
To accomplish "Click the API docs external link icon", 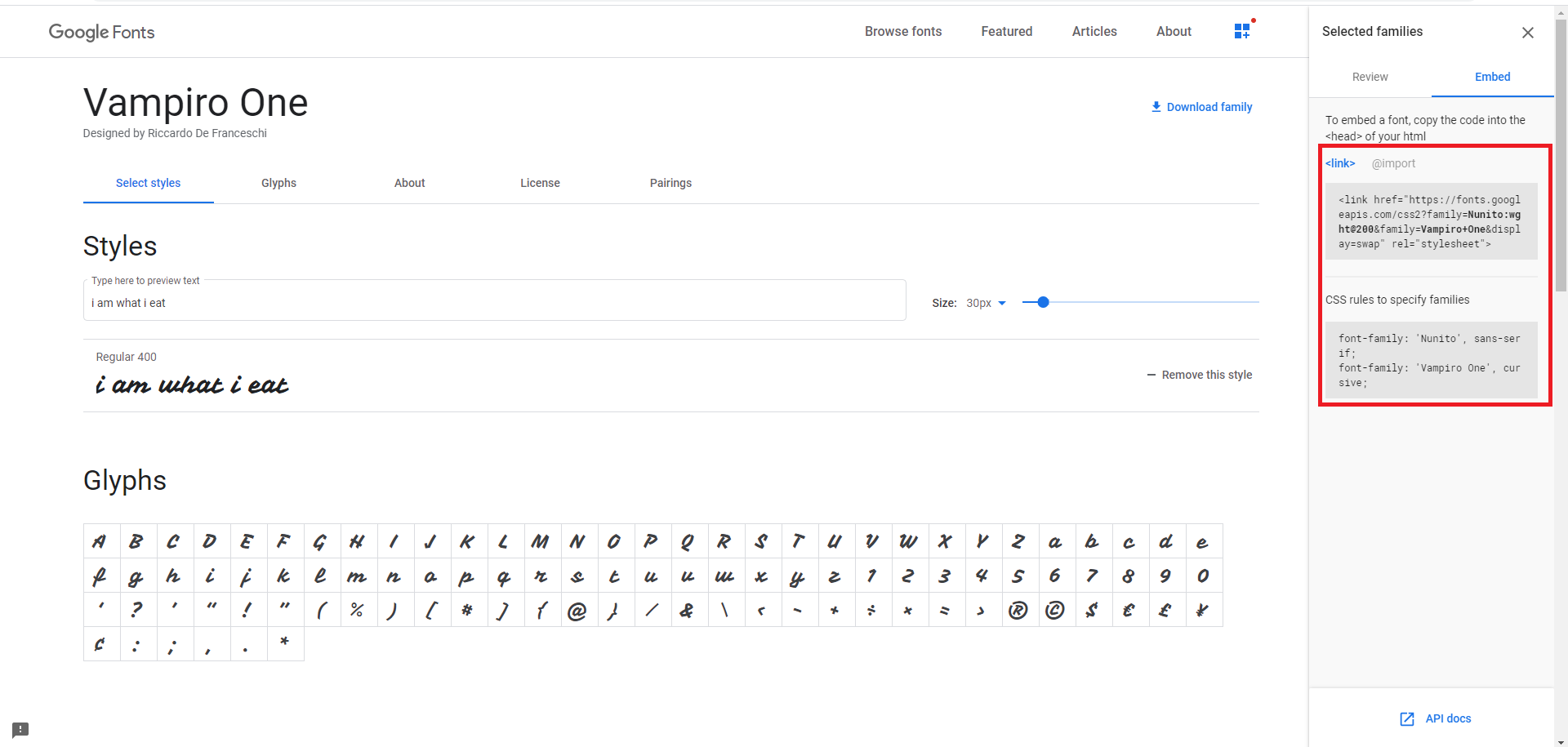I will click(x=1407, y=719).
